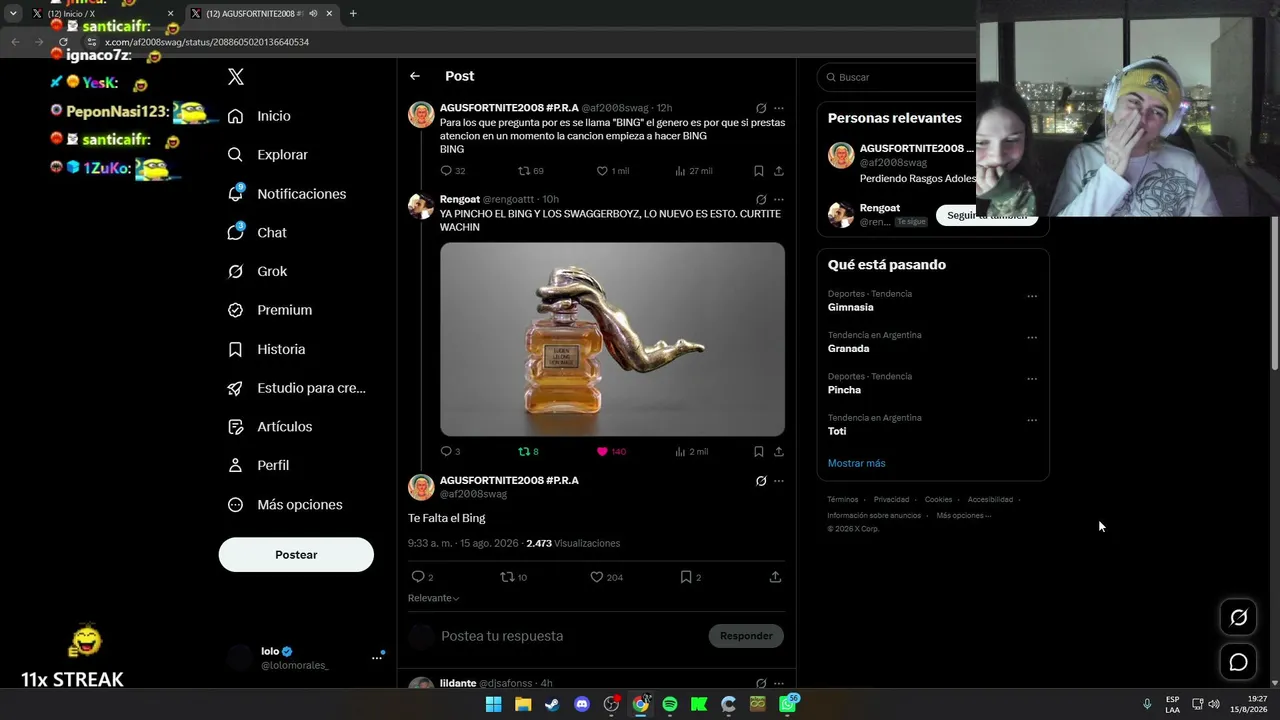
Task: Click the X logo above the sidebar
Action: coord(236,77)
